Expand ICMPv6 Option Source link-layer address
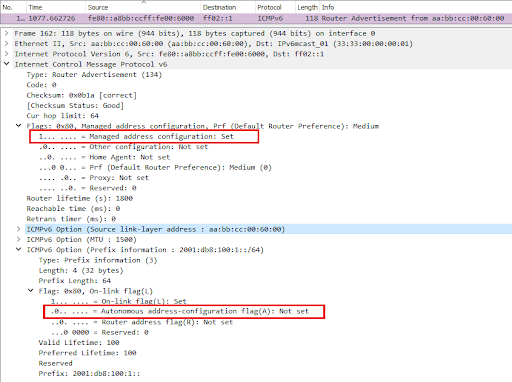This screenshot has width=512, height=382. coord(19,229)
